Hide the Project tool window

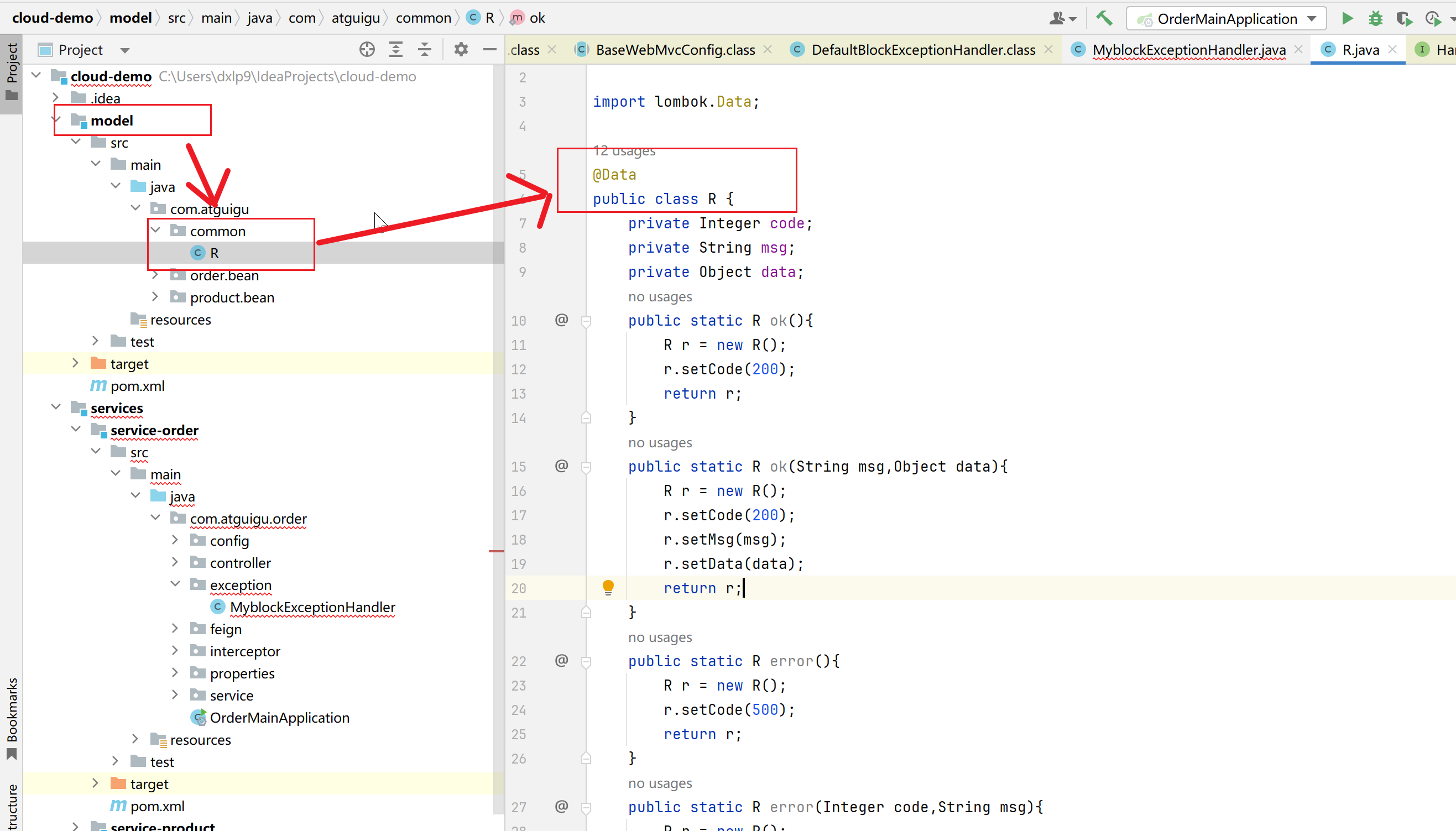tap(489, 50)
